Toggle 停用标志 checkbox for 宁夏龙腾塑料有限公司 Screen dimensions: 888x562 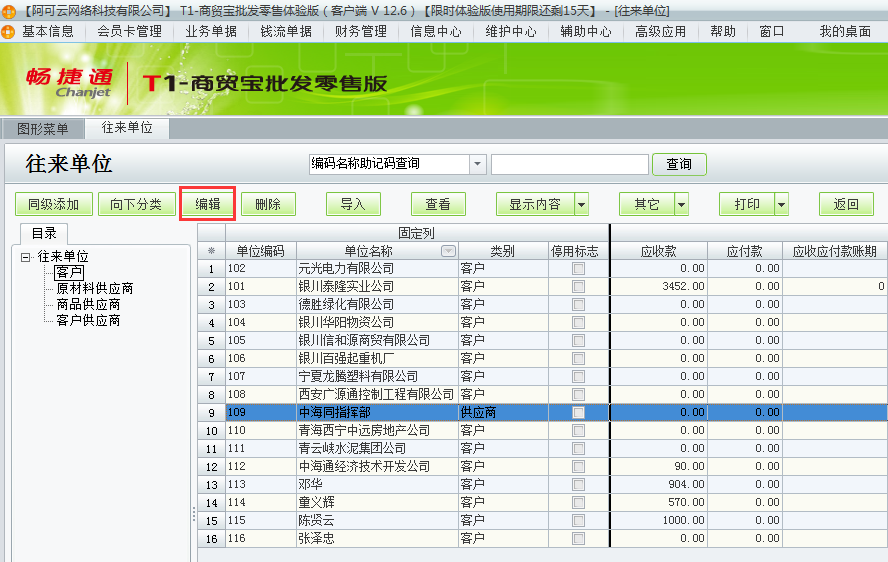(x=578, y=377)
